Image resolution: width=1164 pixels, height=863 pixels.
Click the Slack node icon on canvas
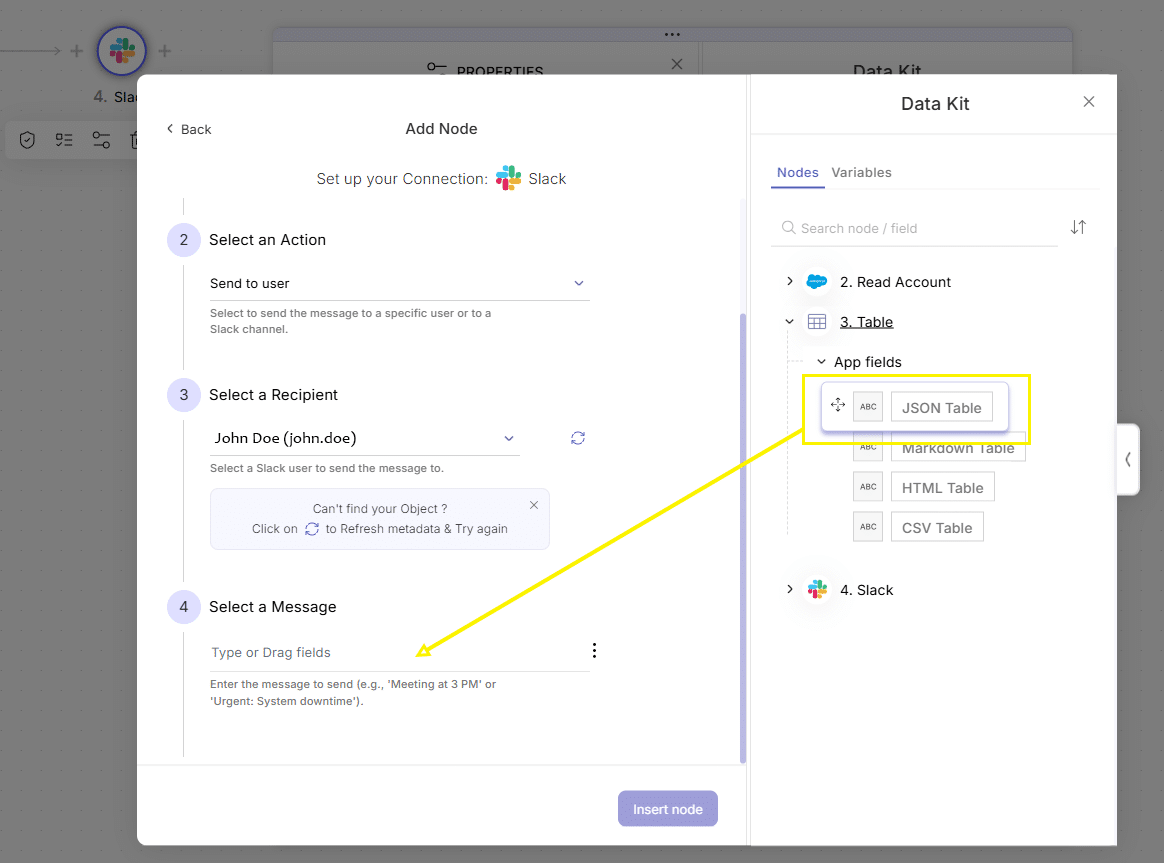point(122,51)
